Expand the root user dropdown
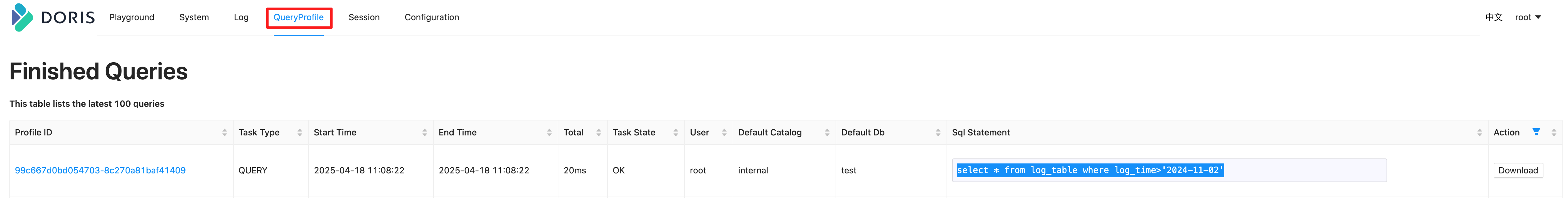The width and height of the screenshot is (1568, 198). [1528, 17]
